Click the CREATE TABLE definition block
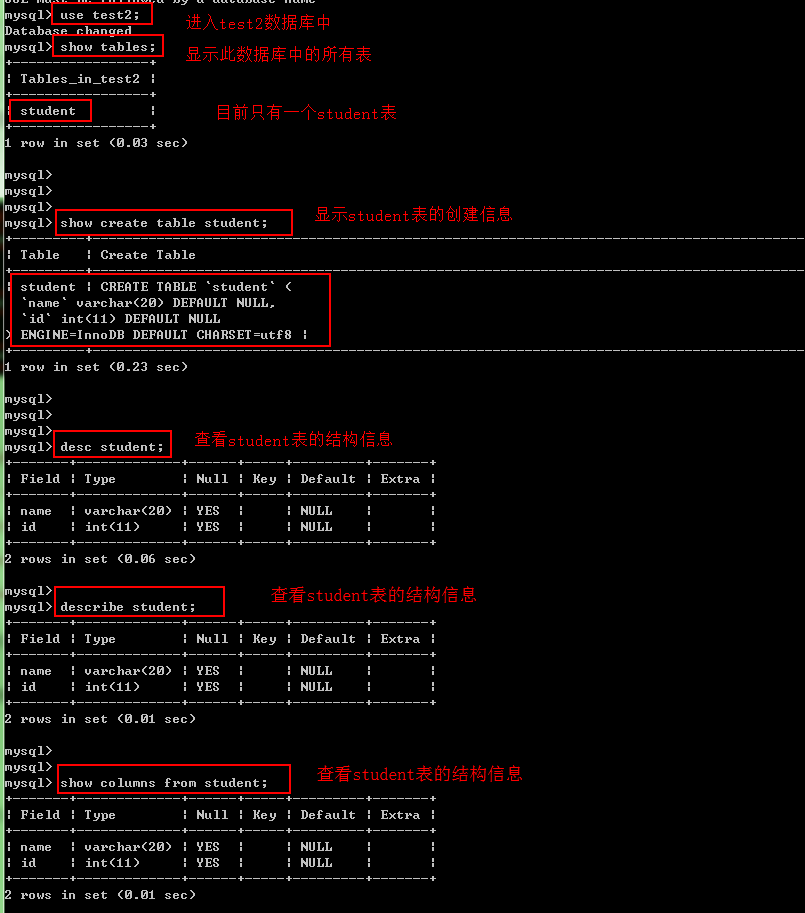 [165, 310]
